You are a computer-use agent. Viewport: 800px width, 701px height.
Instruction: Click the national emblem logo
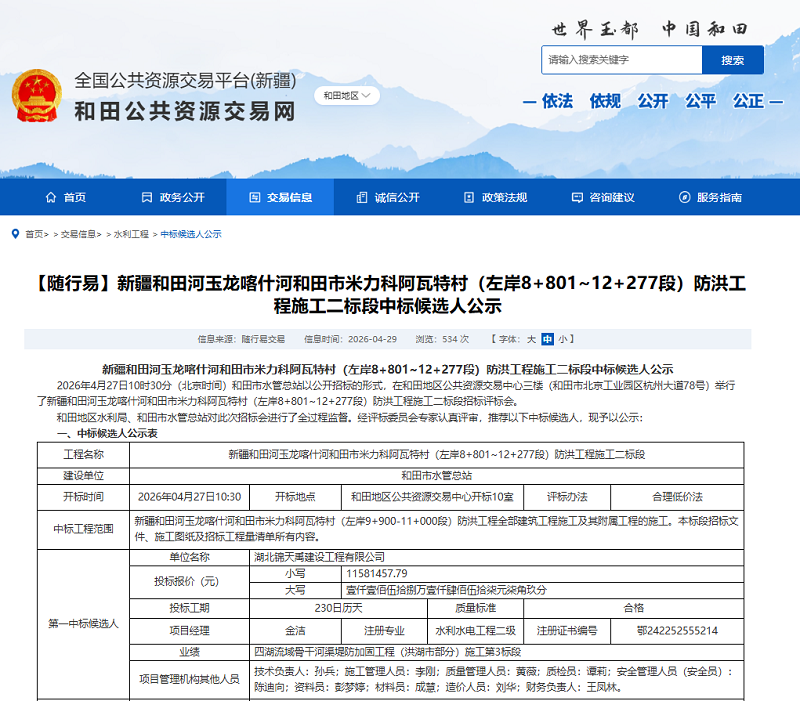click(x=37, y=95)
